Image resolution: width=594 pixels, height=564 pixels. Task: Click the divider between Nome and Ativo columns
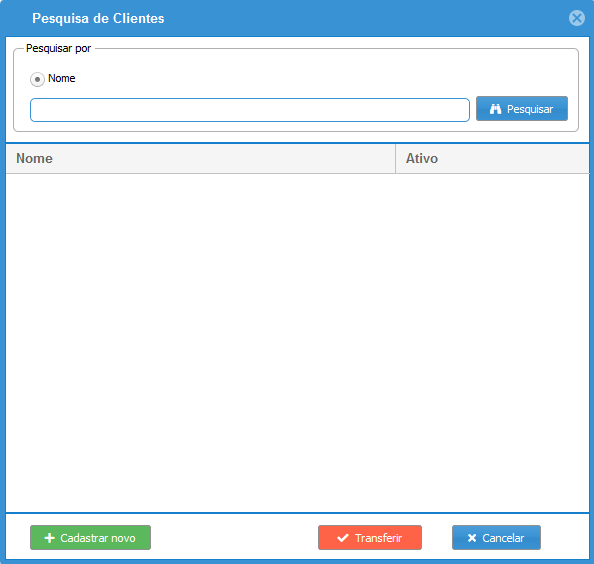(x=395, y=158)
